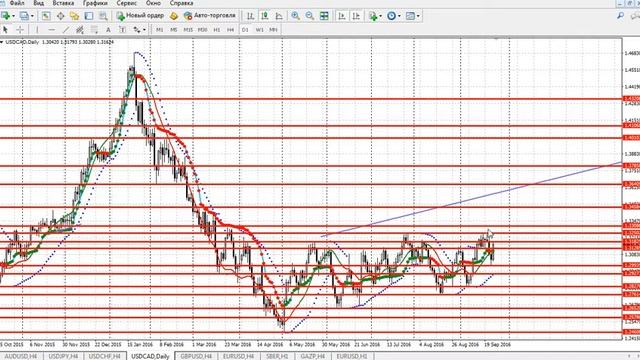Select the Cursor arrow tool

click(x=5, y=29)
